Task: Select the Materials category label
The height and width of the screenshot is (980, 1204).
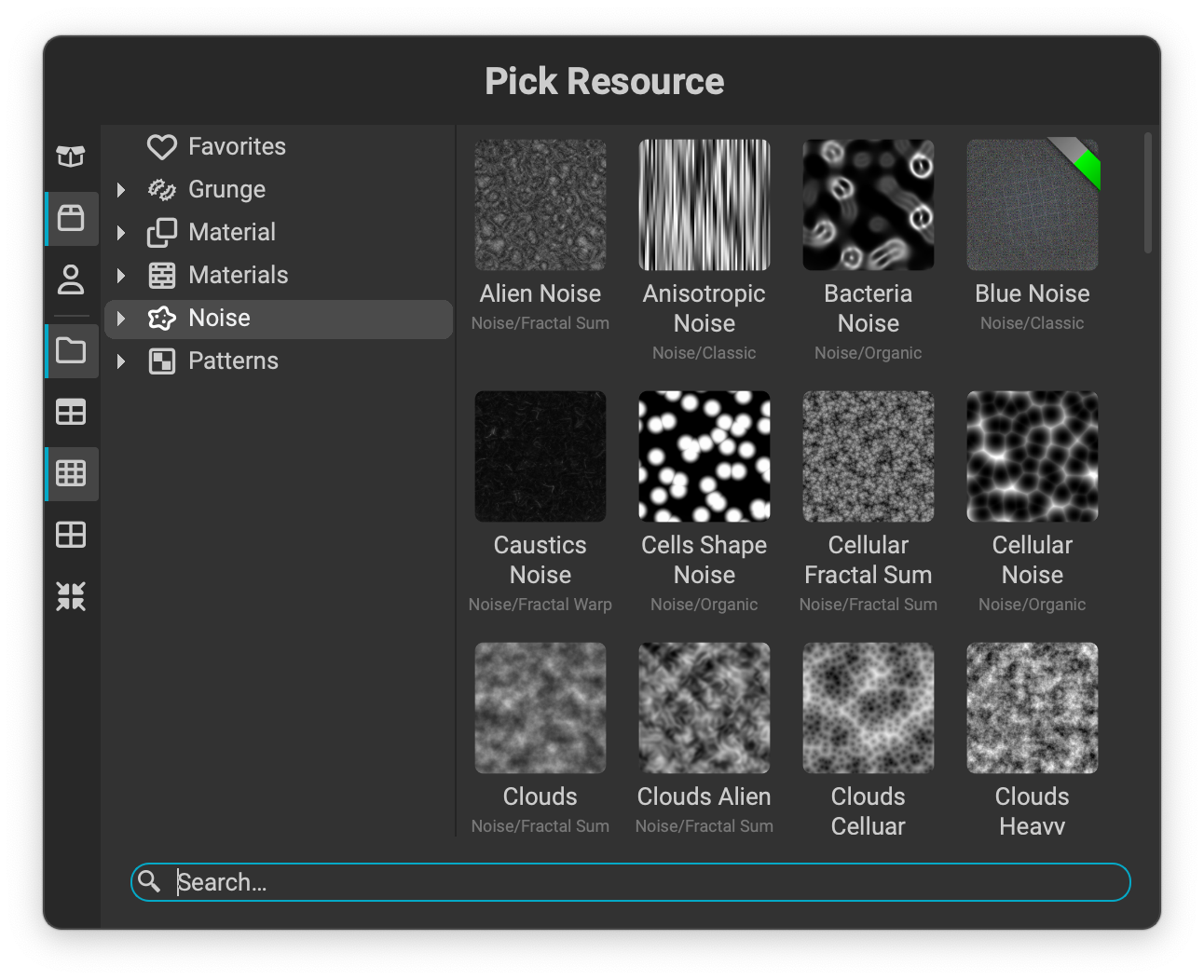Action: (x=239, y=275)
